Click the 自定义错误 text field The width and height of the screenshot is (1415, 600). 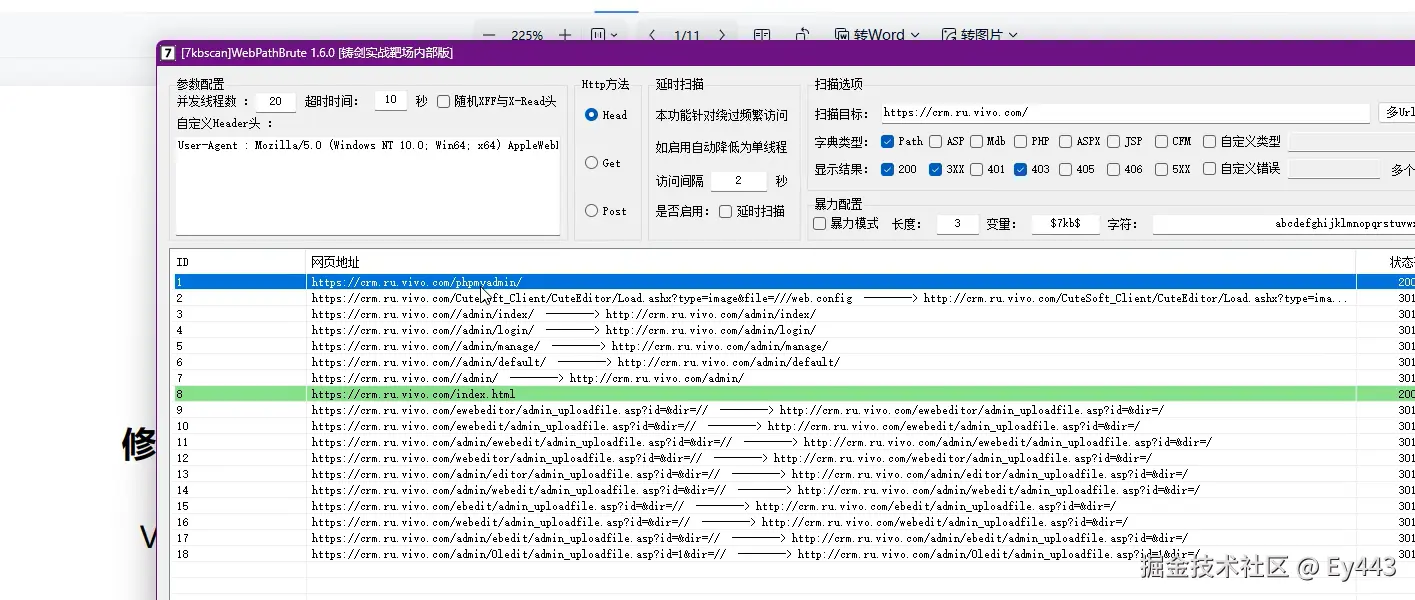[1333, 169]
